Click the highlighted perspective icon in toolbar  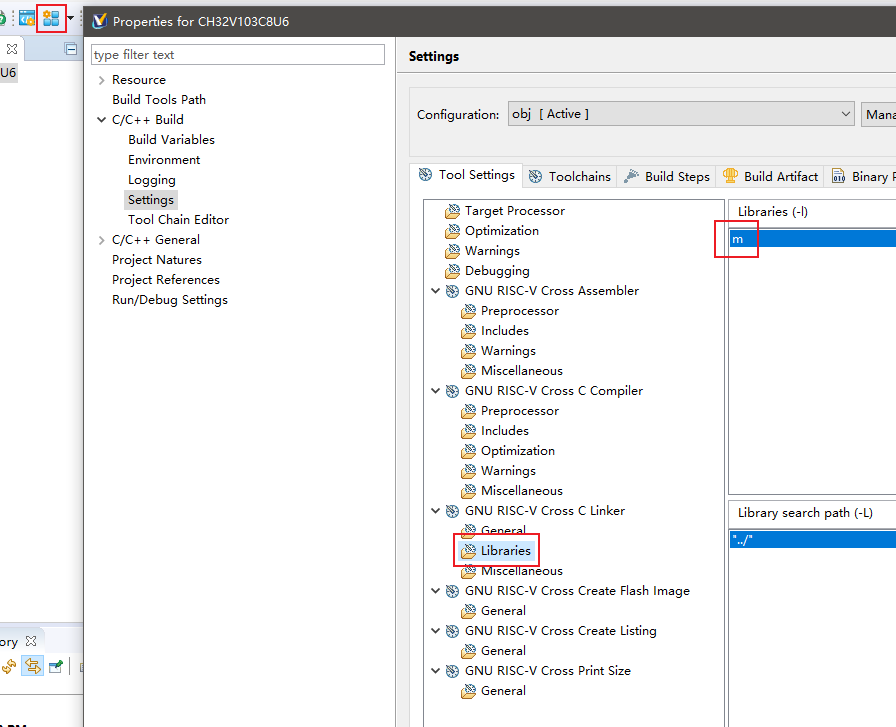tap(51, 18)
